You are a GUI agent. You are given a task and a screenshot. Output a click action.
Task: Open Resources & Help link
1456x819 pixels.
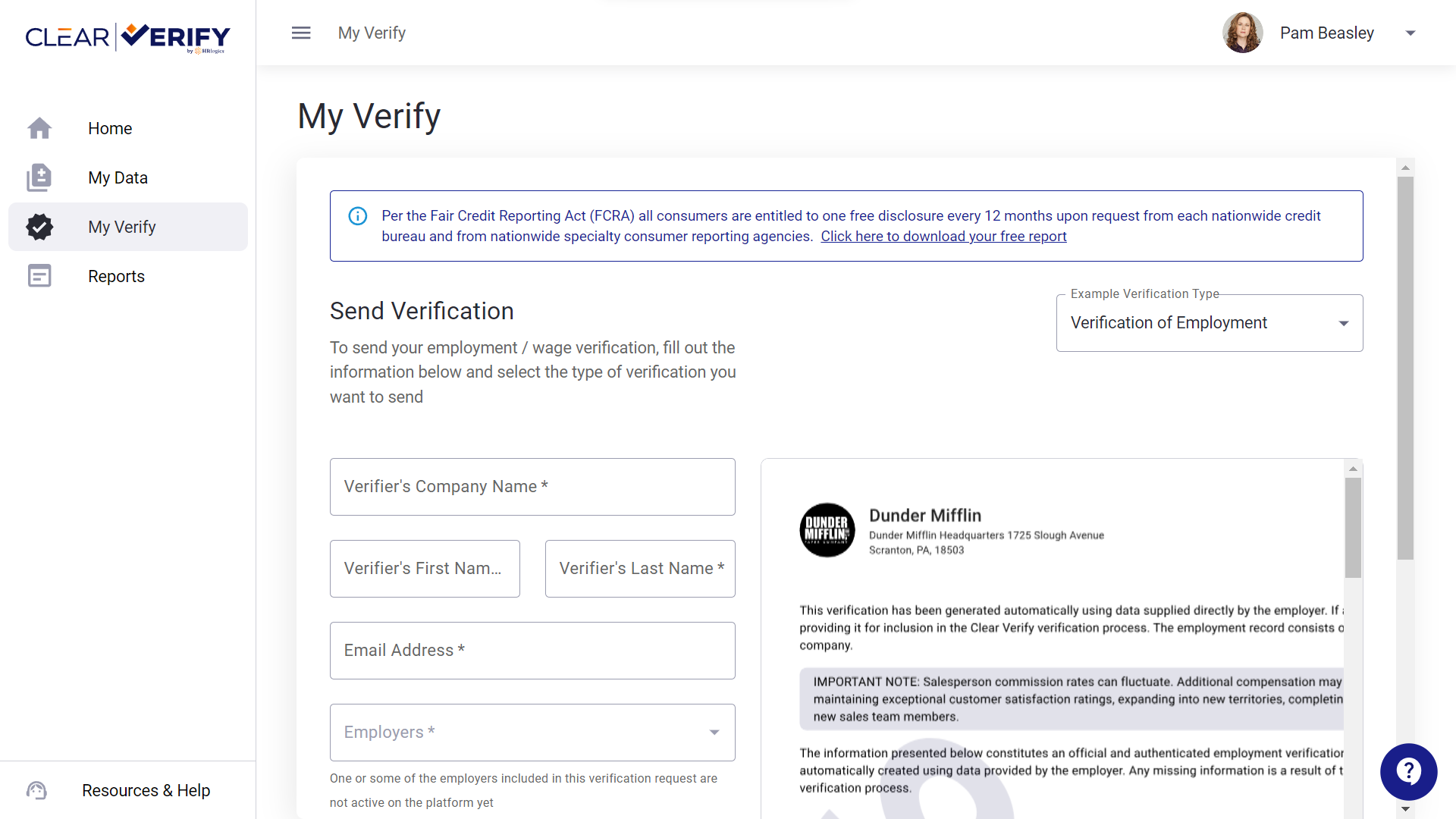[x=146, y=790]
